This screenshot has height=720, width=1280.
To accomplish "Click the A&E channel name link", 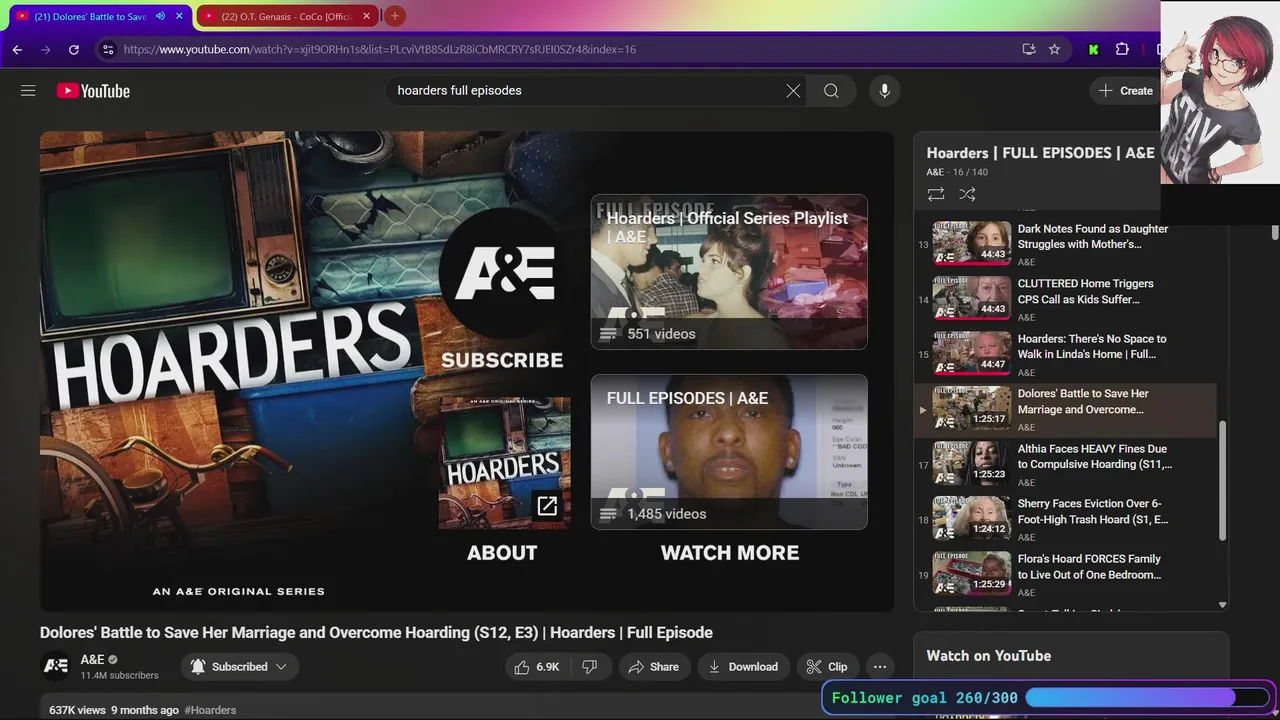I will 92,660.
